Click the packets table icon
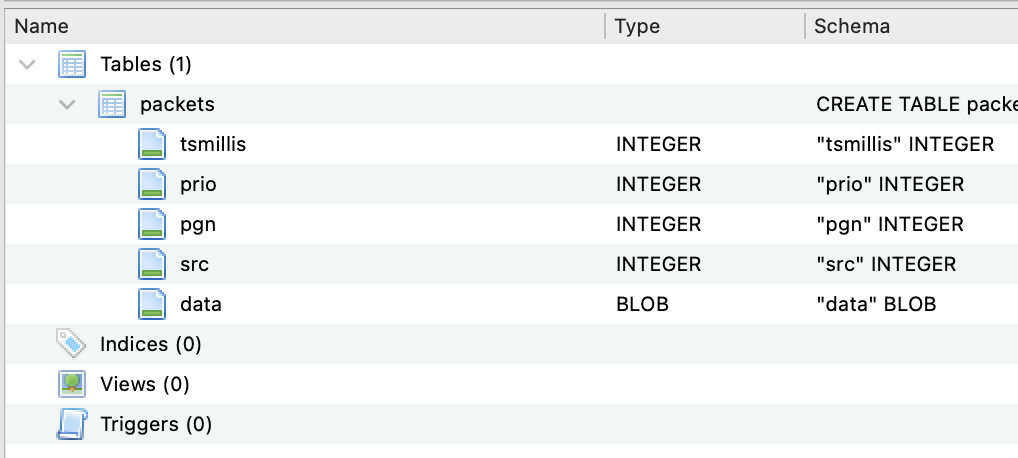The height and width of the screenshot is (458, 1018). (112, 104)
